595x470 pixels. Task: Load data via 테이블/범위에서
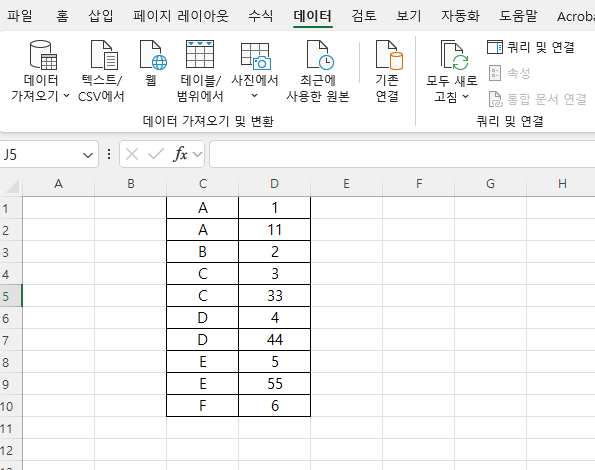click(200, 71)
